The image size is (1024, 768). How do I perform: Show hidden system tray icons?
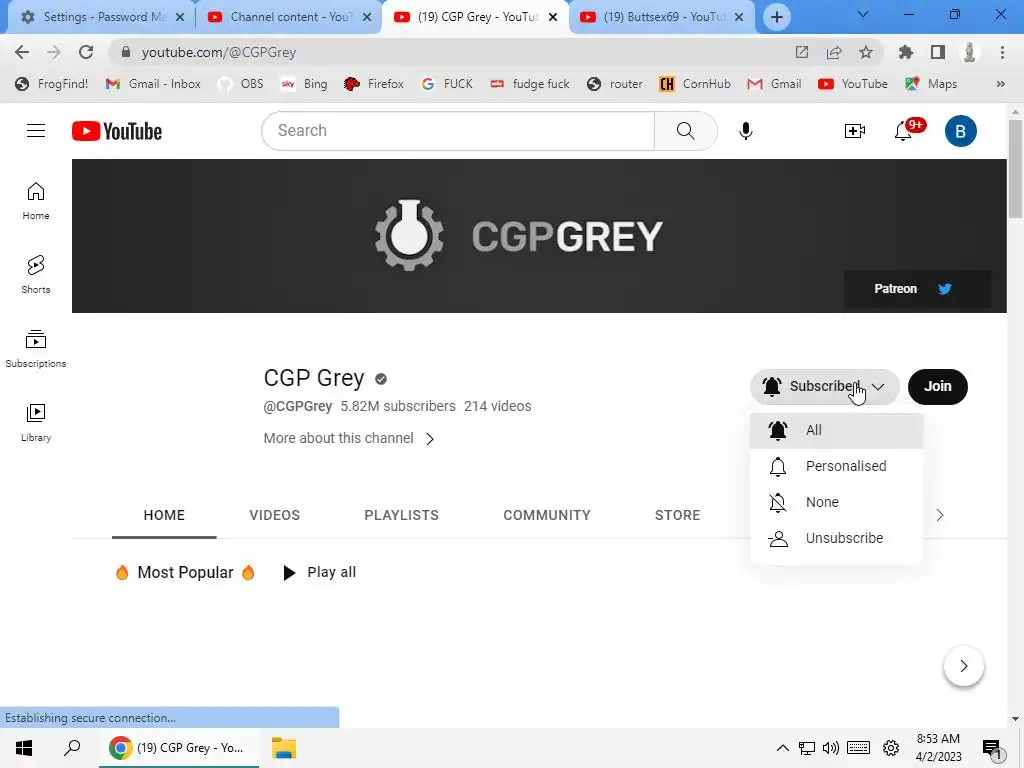tap(782, 748)
